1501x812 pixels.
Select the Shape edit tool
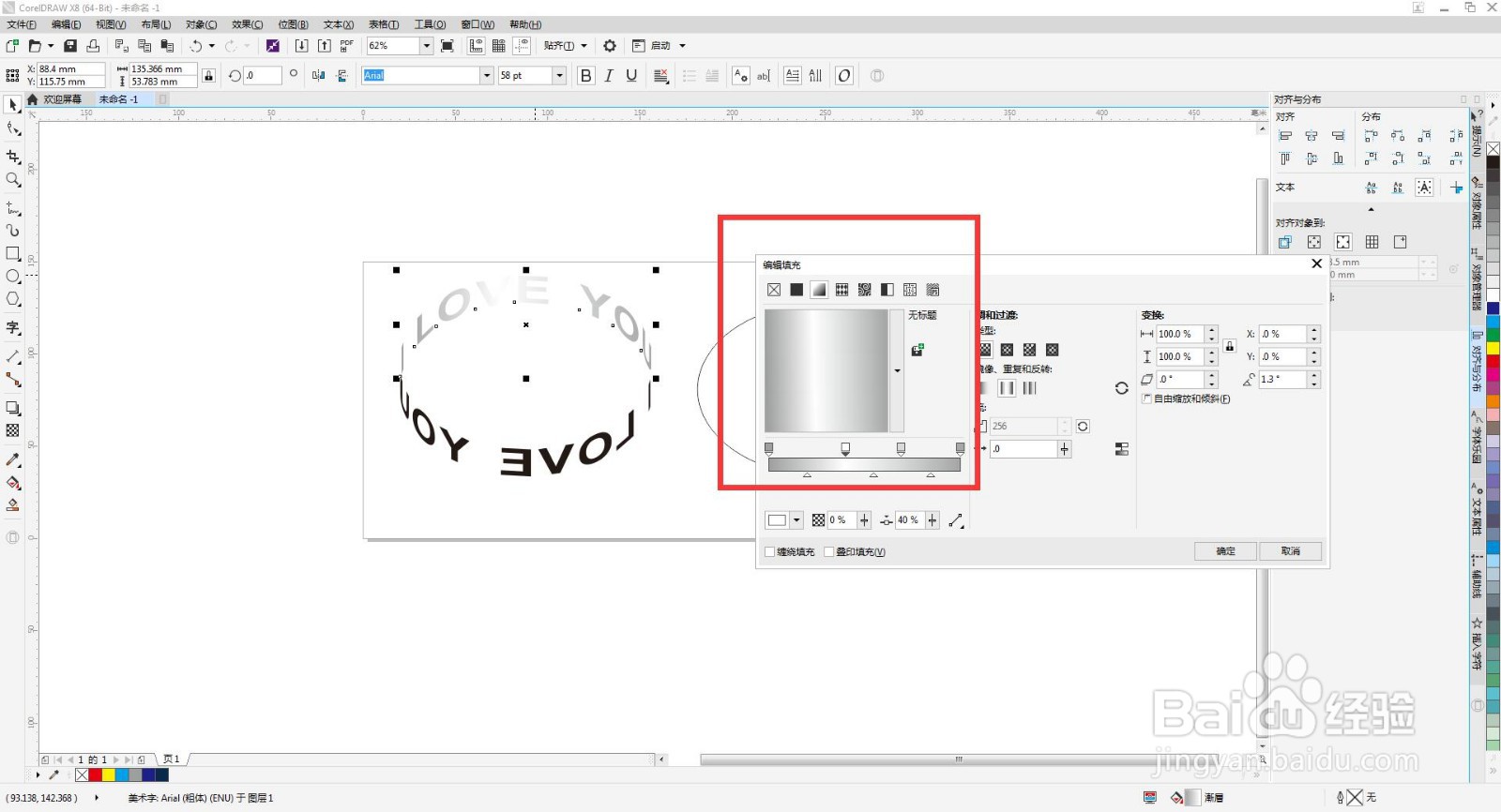coord(13,129)
